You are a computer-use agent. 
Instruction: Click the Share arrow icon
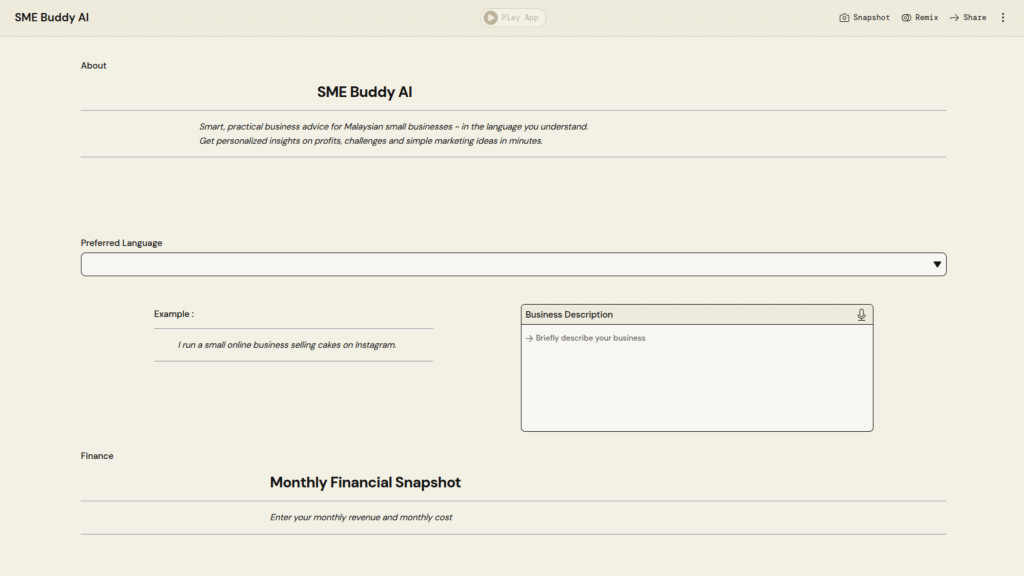[x=954, y=18]
